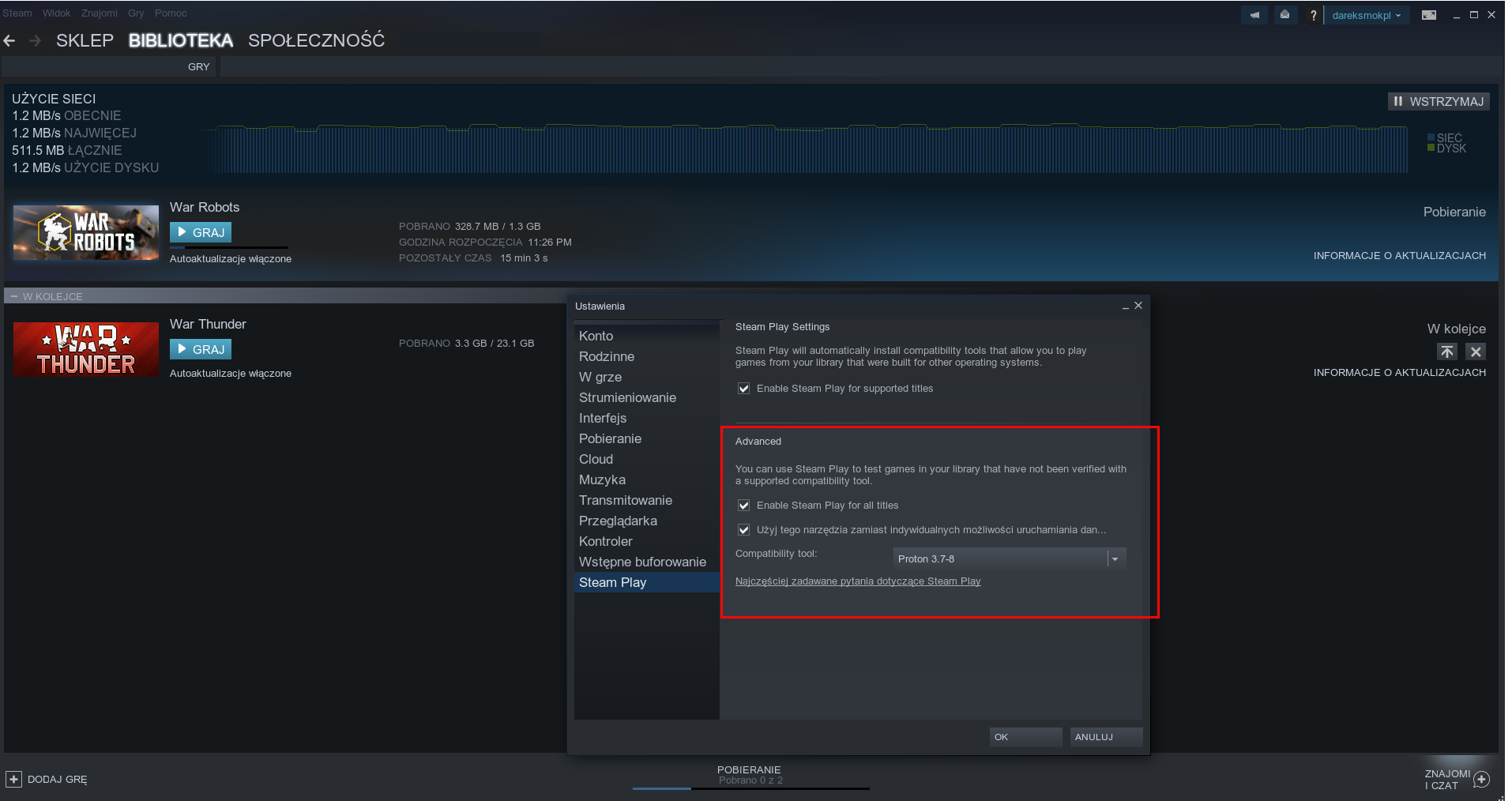Open War Thunder update information link

(1400, 373)
